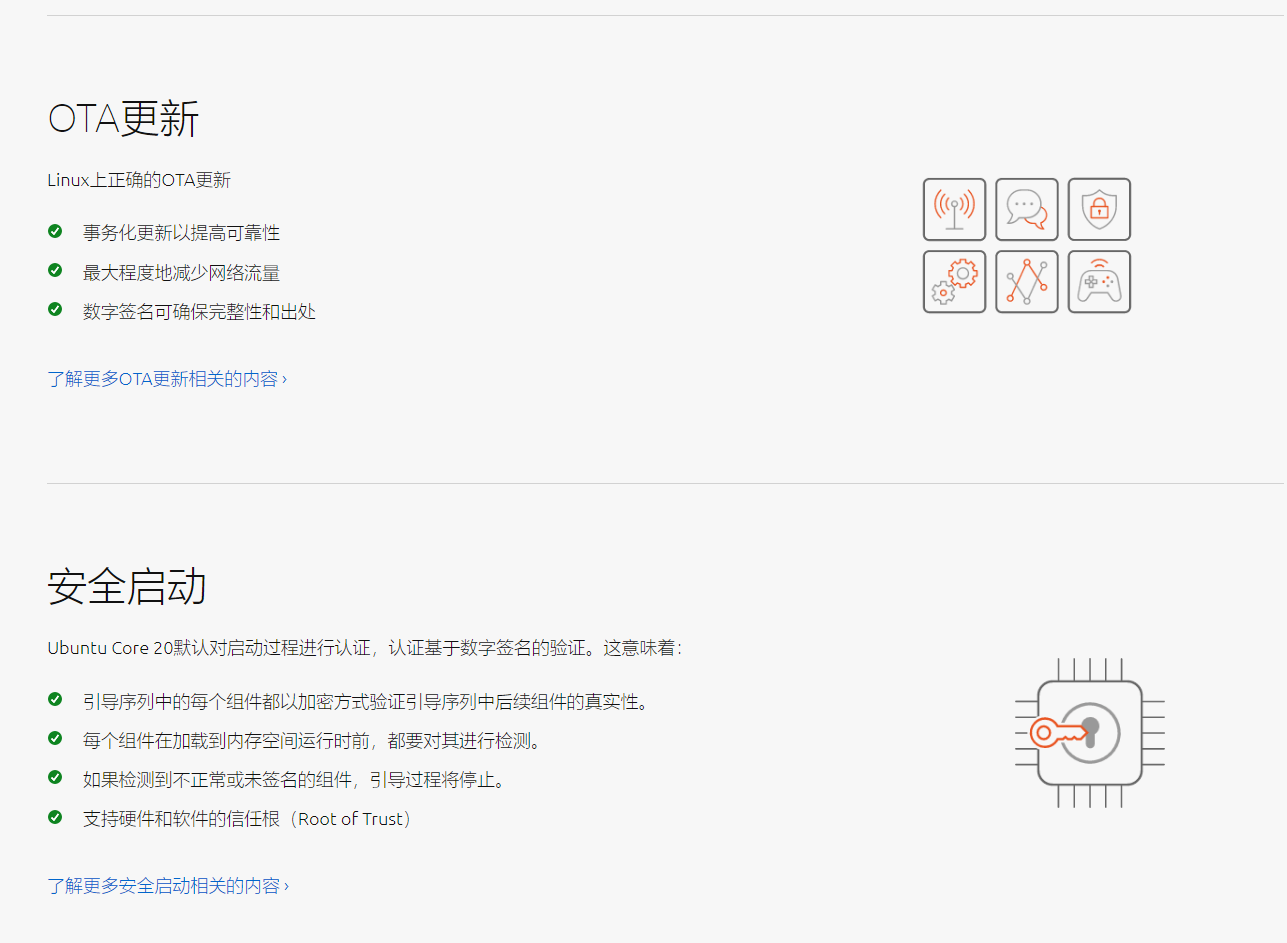Click the secure boot chip key illustration
The image size is (1287, 943).
click(x=1090, y=733)
